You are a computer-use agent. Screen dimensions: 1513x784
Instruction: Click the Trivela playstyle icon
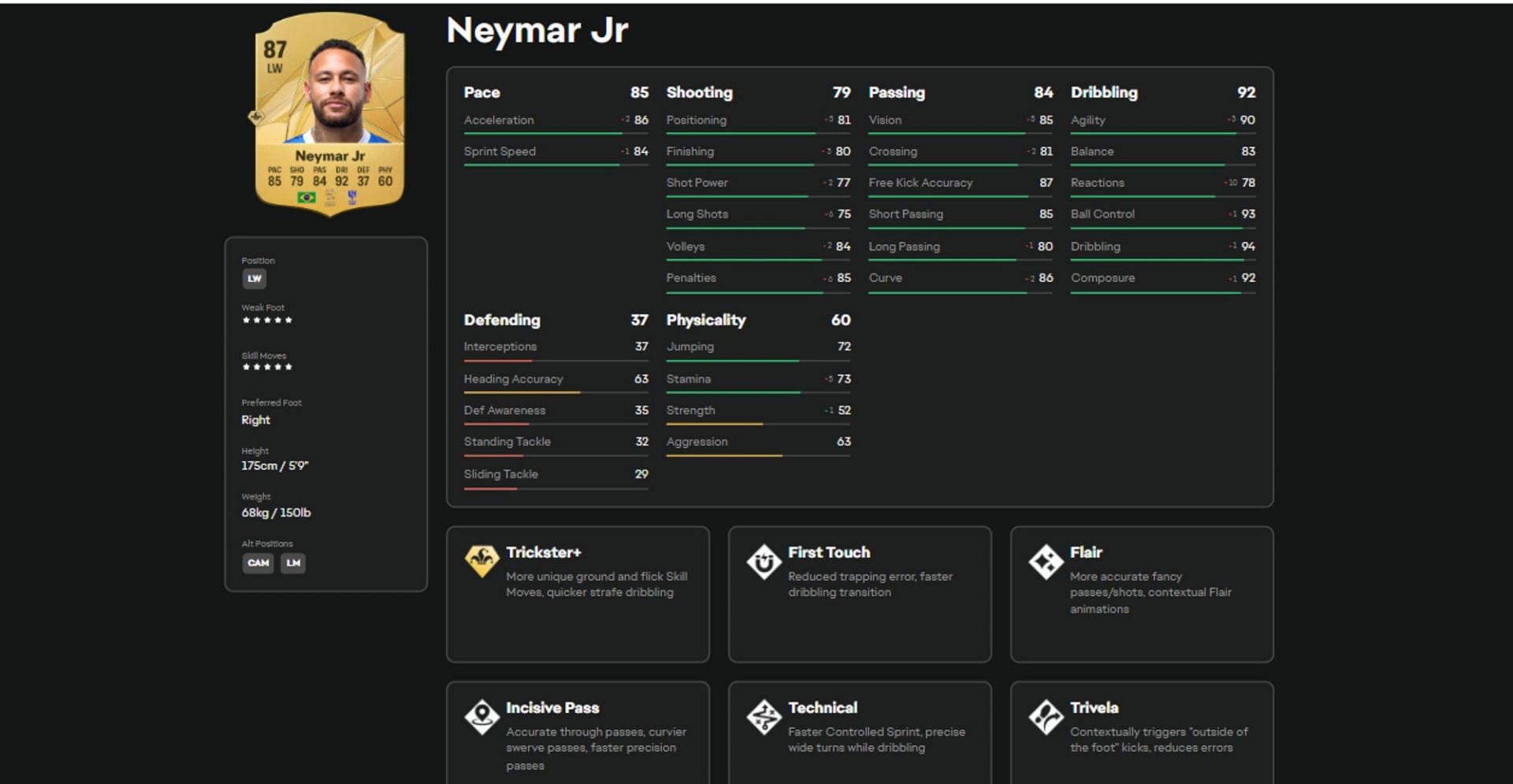coord(1046,717)
